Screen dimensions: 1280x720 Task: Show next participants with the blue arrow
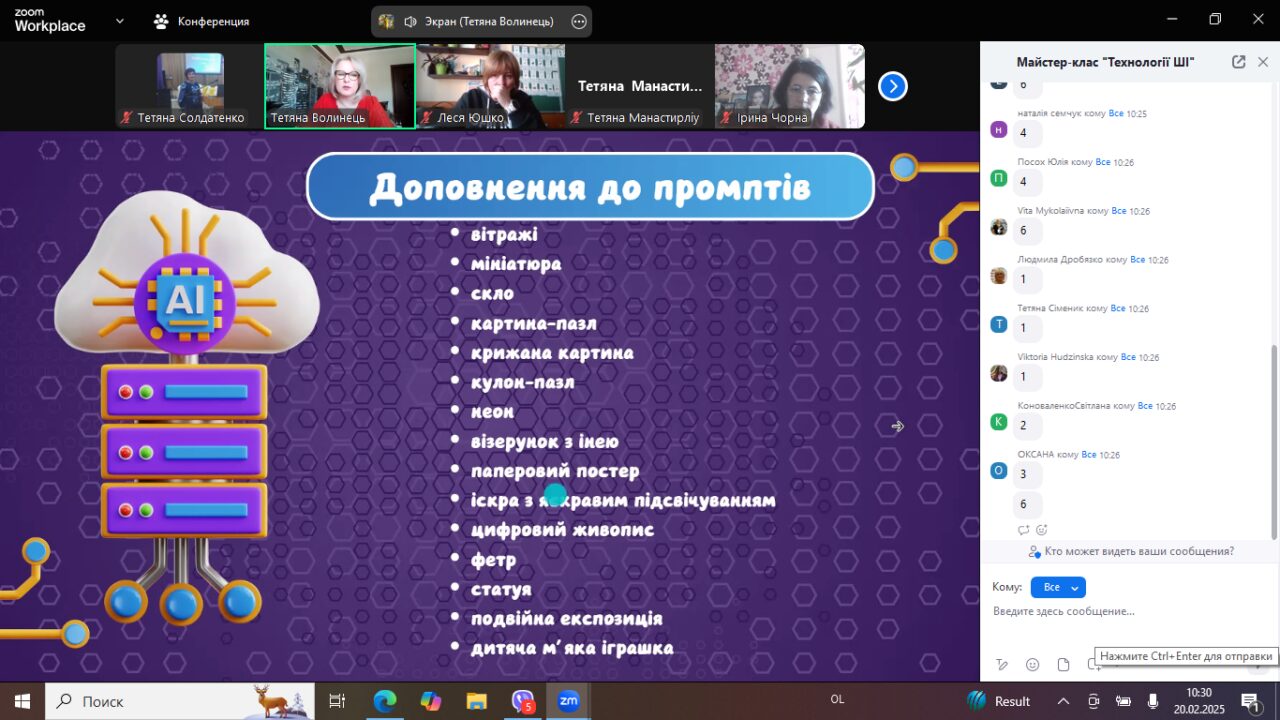pyautogui.click(x=893, y=86)
